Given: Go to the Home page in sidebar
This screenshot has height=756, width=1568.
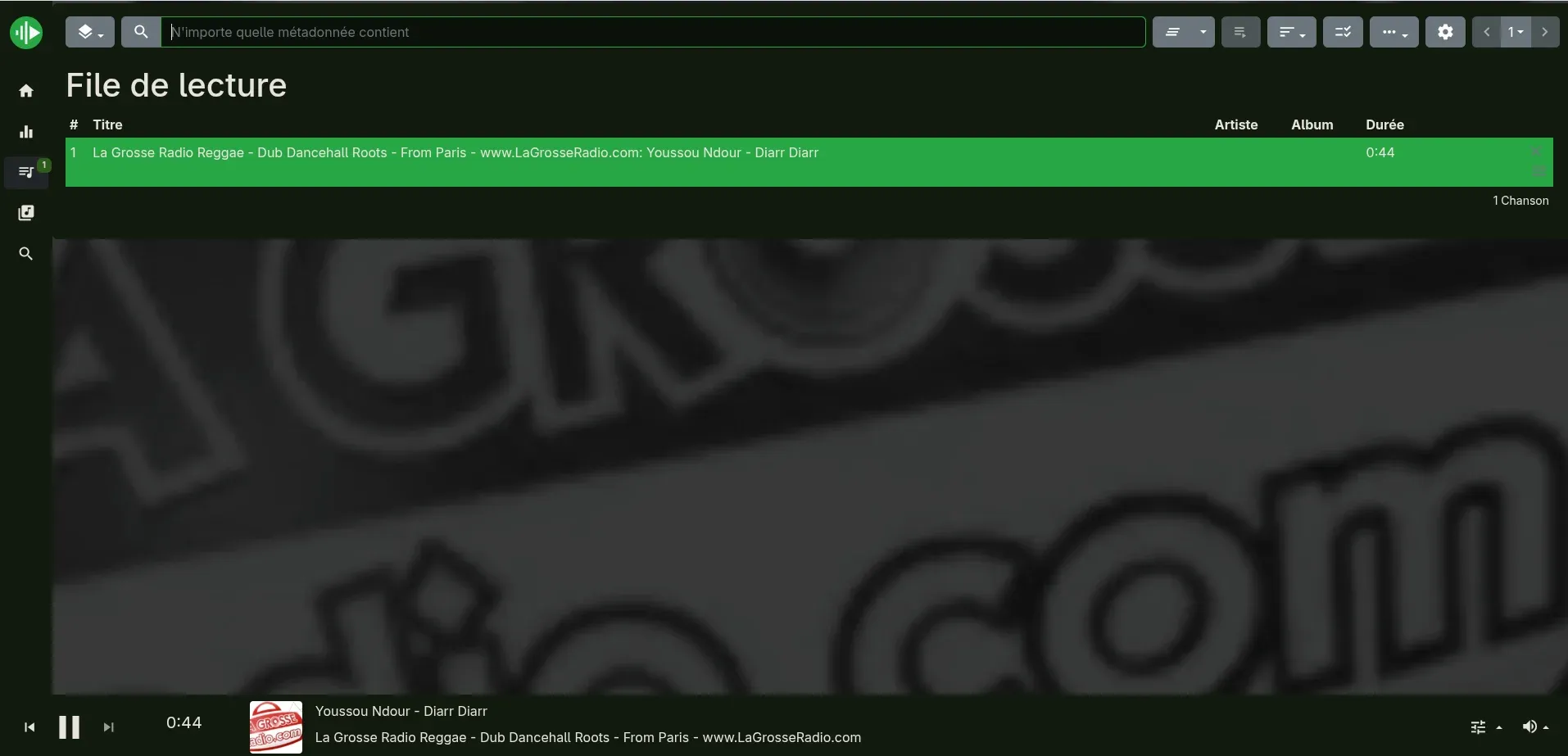Looking at the screenshot, I should click(26, 90).
